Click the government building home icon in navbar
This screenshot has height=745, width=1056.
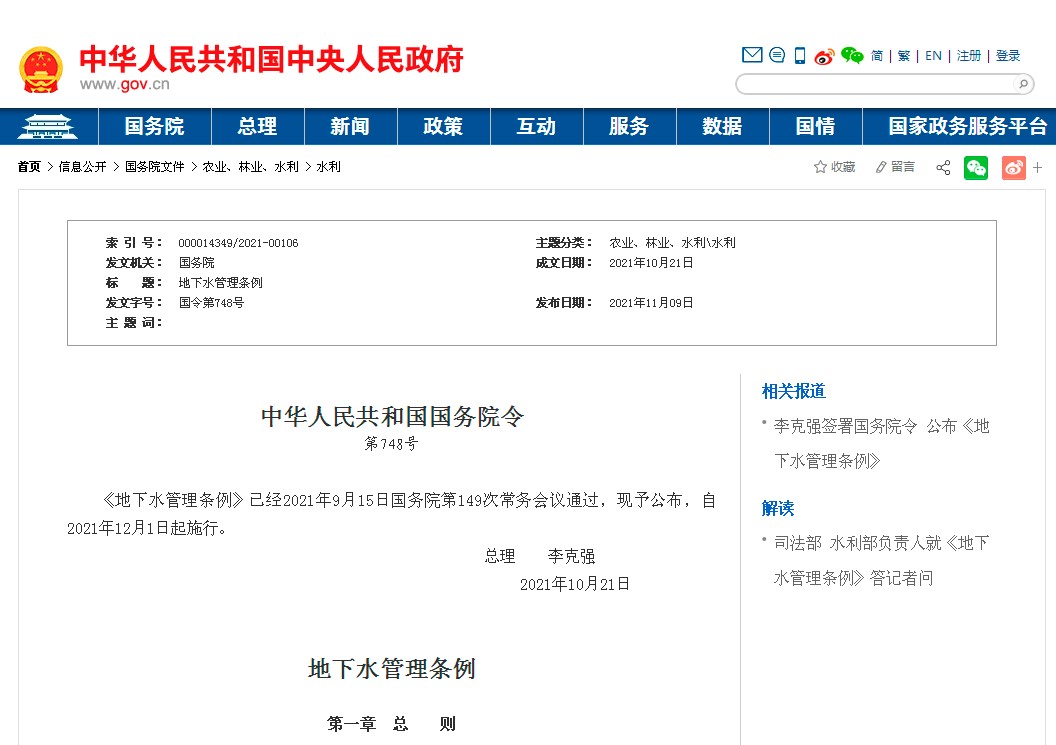click(48, 126)
